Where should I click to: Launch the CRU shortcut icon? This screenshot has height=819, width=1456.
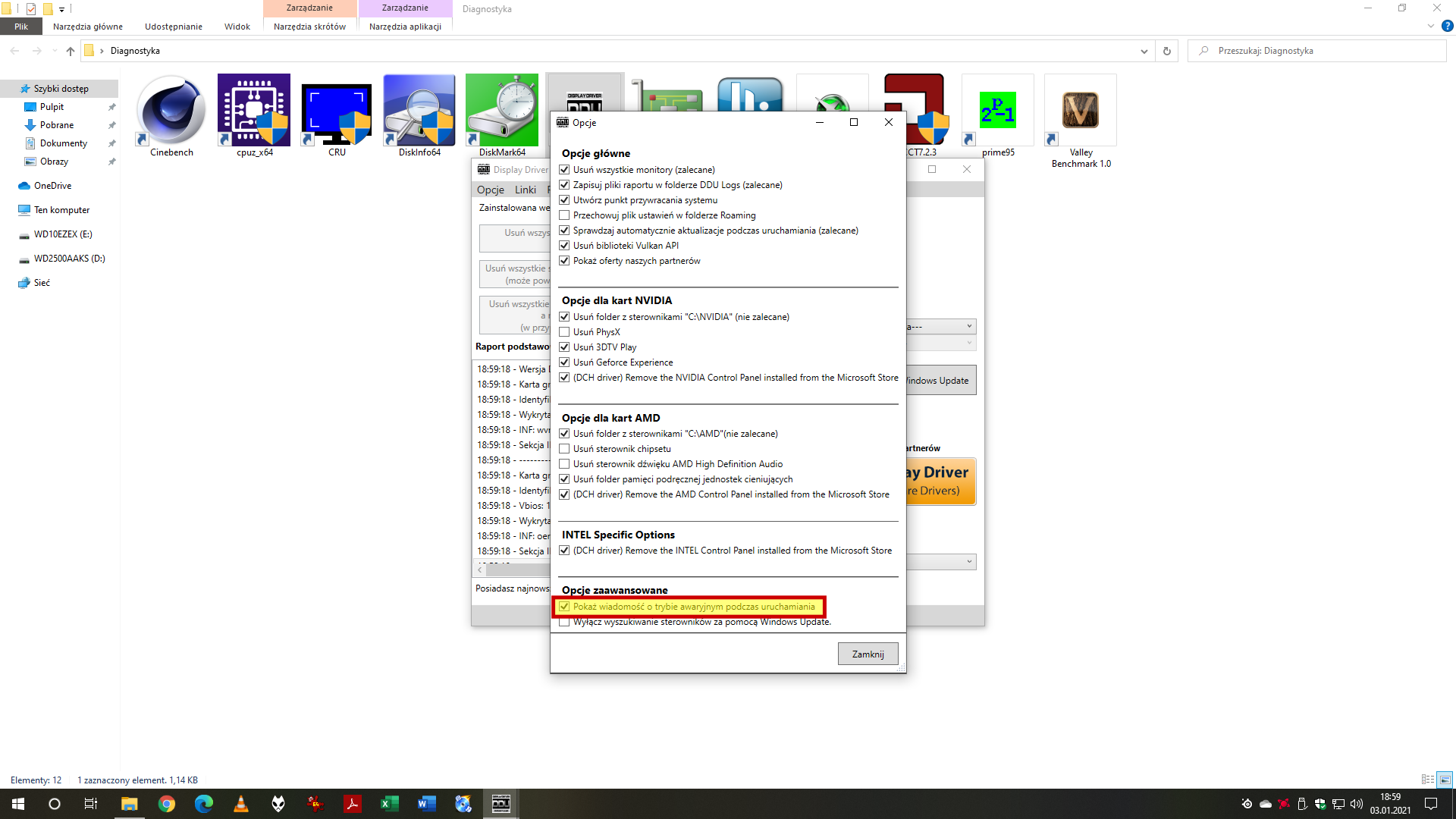[337, 111]
